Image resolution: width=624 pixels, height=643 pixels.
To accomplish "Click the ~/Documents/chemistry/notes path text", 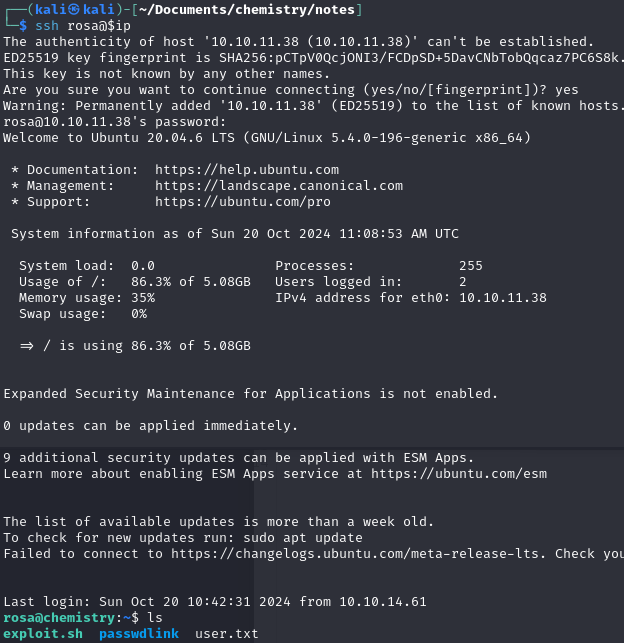I will pyautogui.click(x=247, y=9).
